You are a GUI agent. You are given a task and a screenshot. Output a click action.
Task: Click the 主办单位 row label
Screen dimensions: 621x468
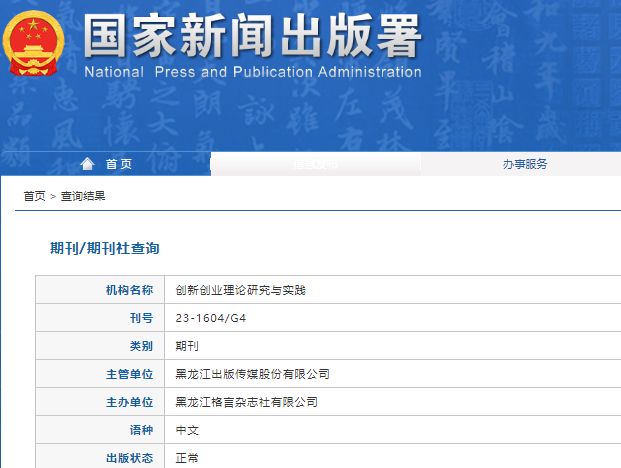129,402
